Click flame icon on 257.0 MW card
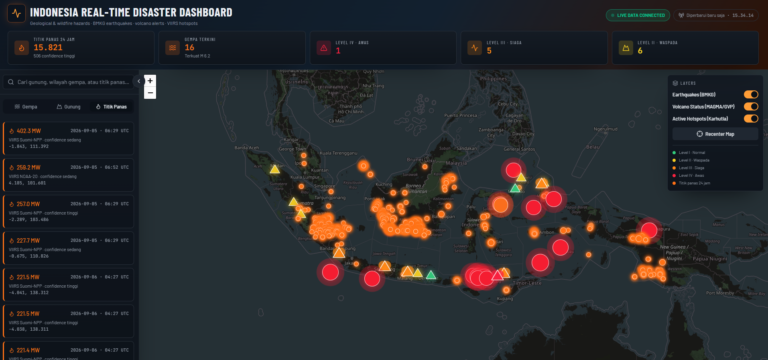The image size is (768, 360). point(12,204)
